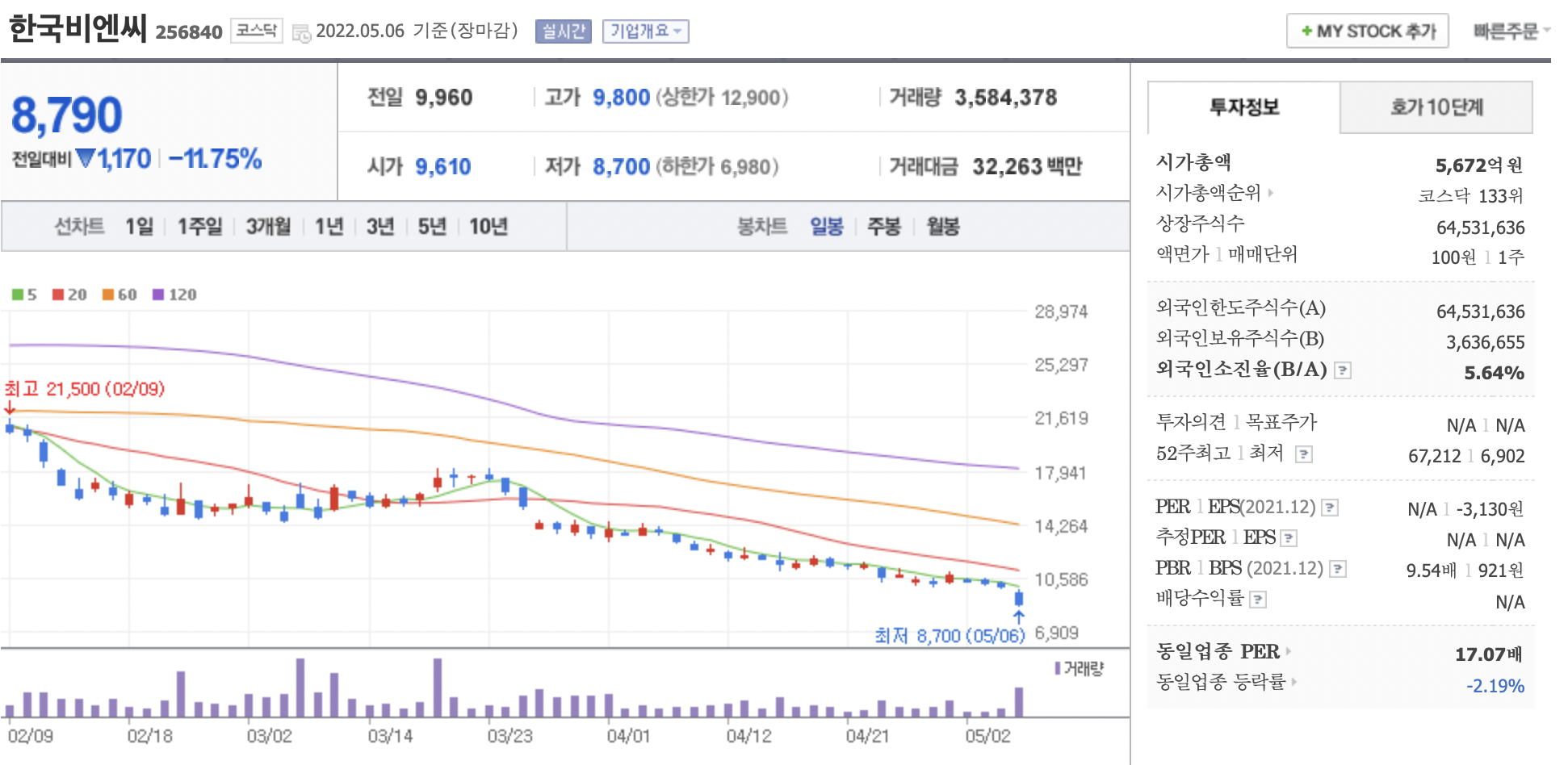Click the current price 8,790
1568x765 pixels.
pos(66,115)
